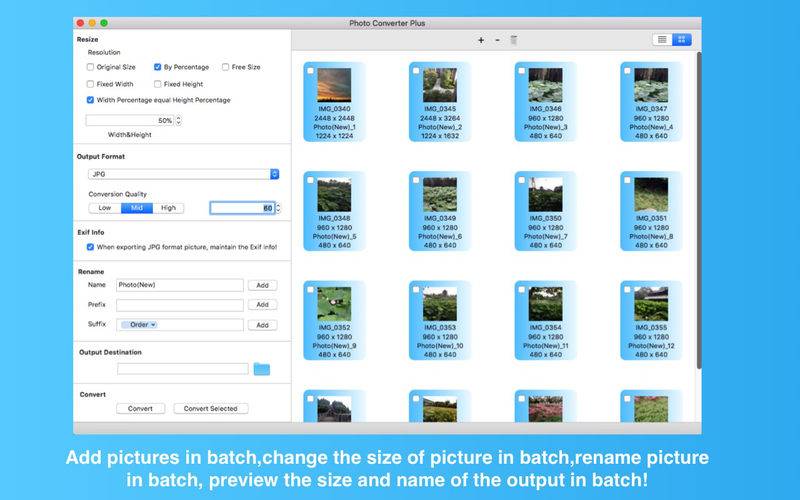Select Mid conversion quality
800x500 pixels.
pos(137,208)
